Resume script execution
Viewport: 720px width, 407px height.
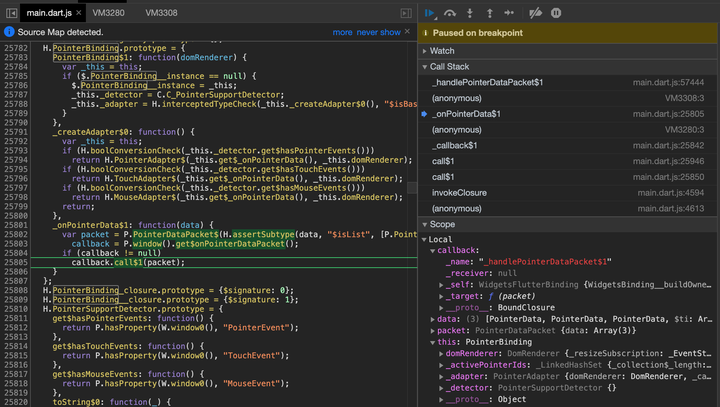(x=429, y=12)
